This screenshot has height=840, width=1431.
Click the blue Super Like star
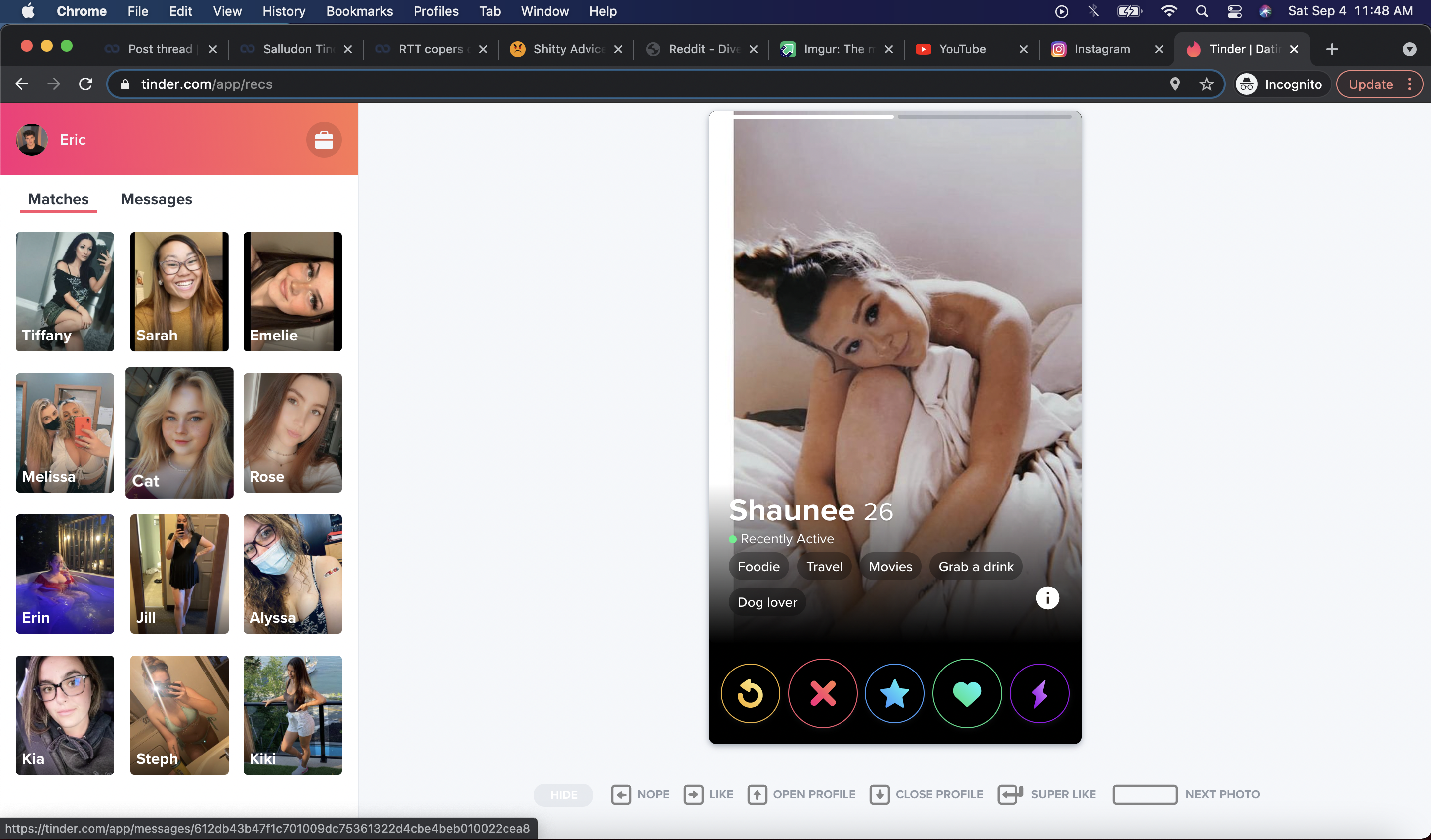[x=894, y=693]
